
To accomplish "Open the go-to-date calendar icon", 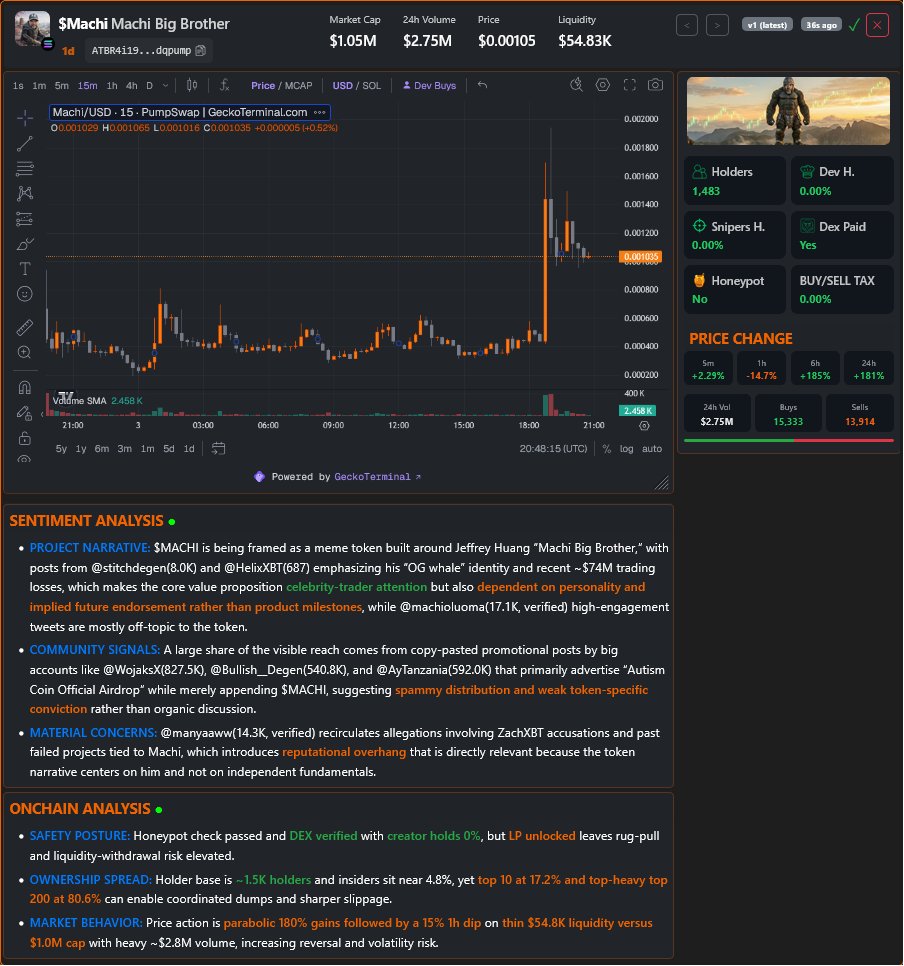I will tap(218, 448).
